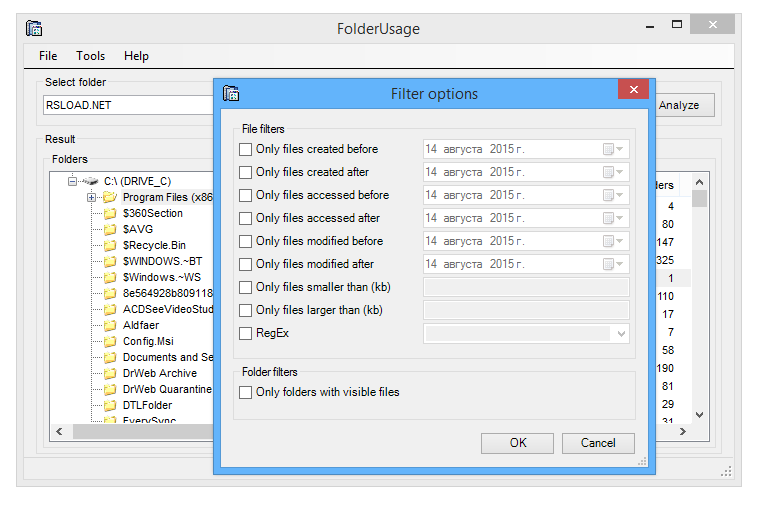The image size is (767, 510).
Task: Click the Aldfaer folder icon
Action: click(110, 325)
